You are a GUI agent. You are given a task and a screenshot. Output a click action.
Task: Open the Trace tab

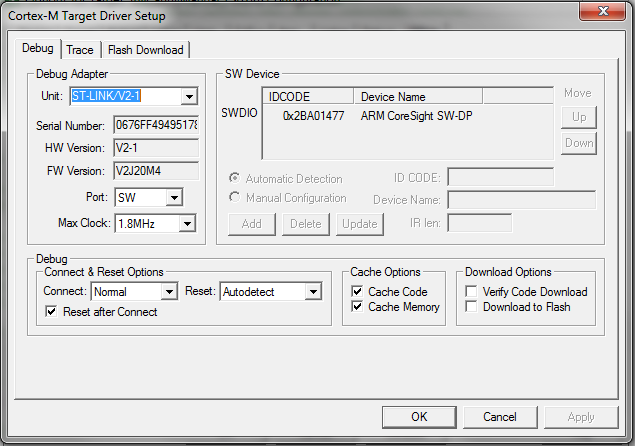80,50
